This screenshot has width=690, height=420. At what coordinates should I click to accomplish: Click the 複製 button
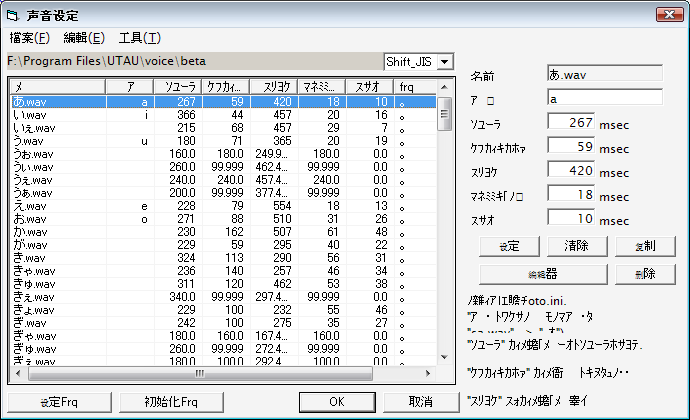coord(645,246)
